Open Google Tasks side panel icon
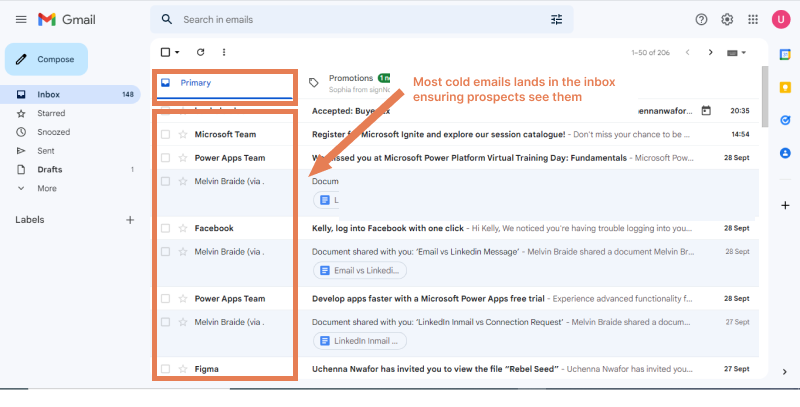Image resolution: width=800 pixels, height=407 pixels. click(x=785, y=120)
